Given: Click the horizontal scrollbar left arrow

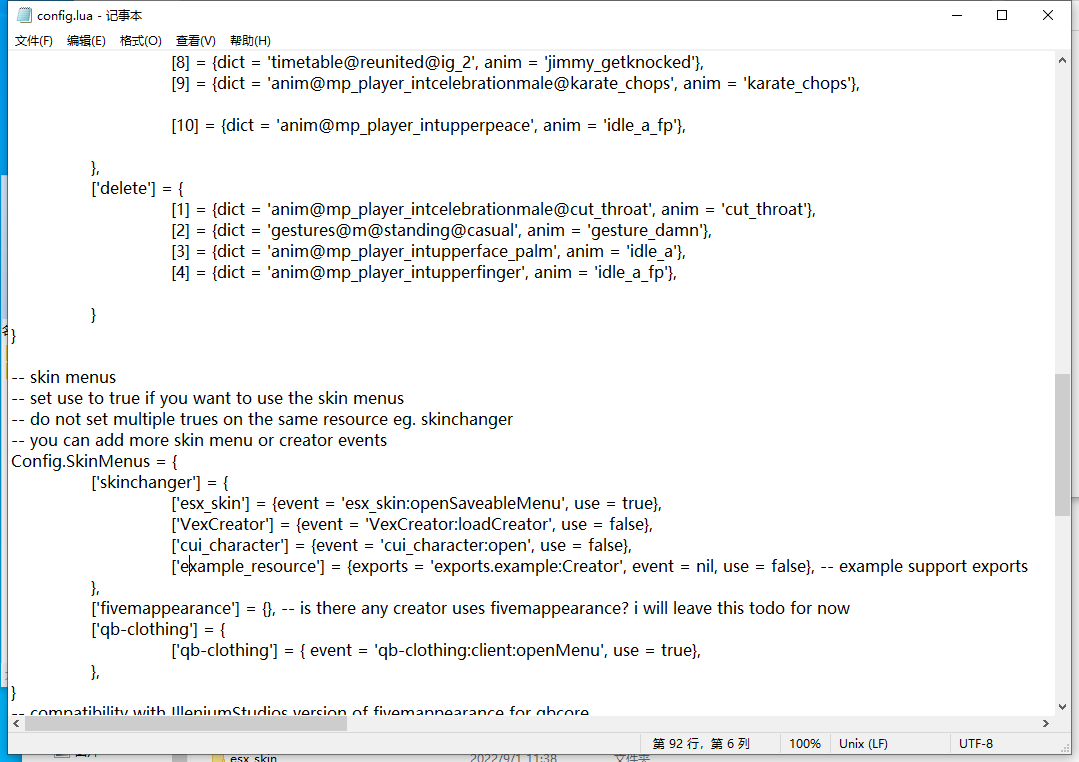Looking at the screenshot, I should (15, 722).
